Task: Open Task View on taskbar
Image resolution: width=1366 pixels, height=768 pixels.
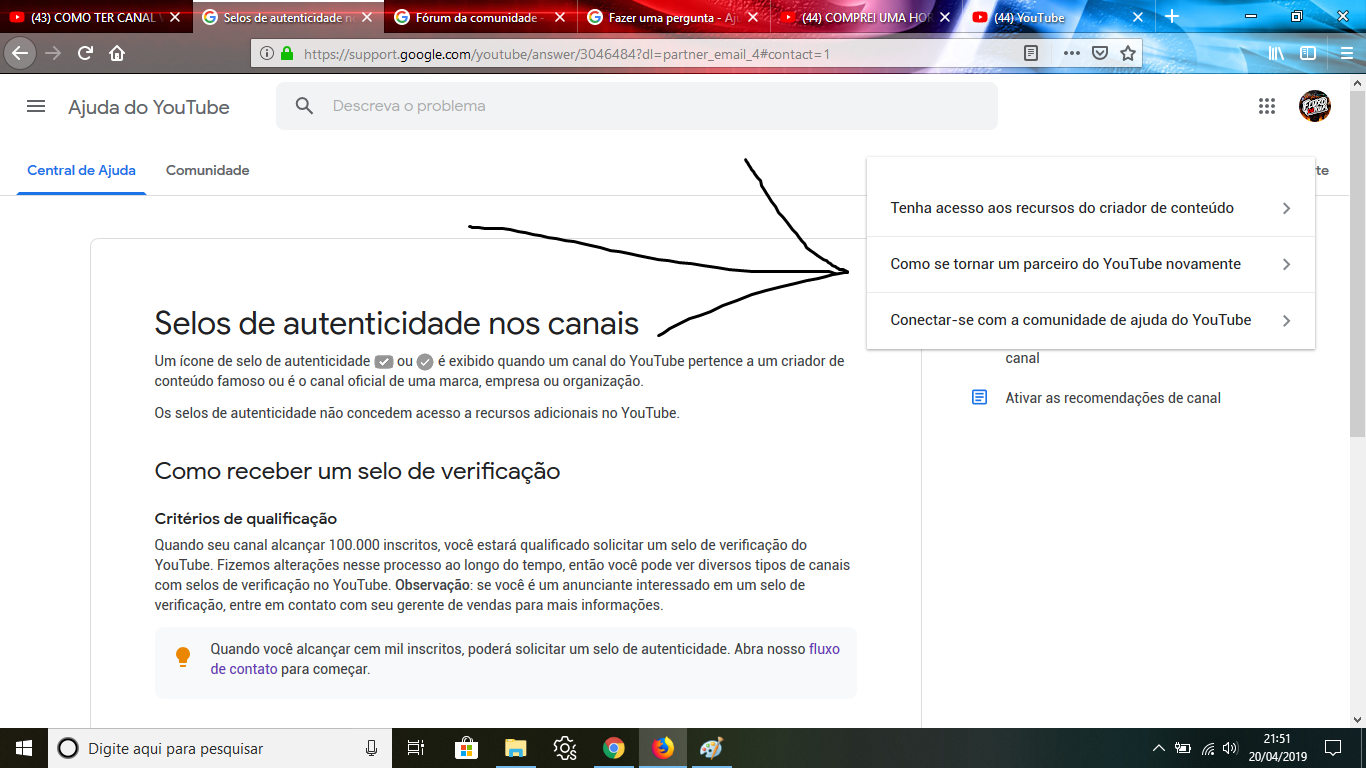Action: click(x=416, y=748)
